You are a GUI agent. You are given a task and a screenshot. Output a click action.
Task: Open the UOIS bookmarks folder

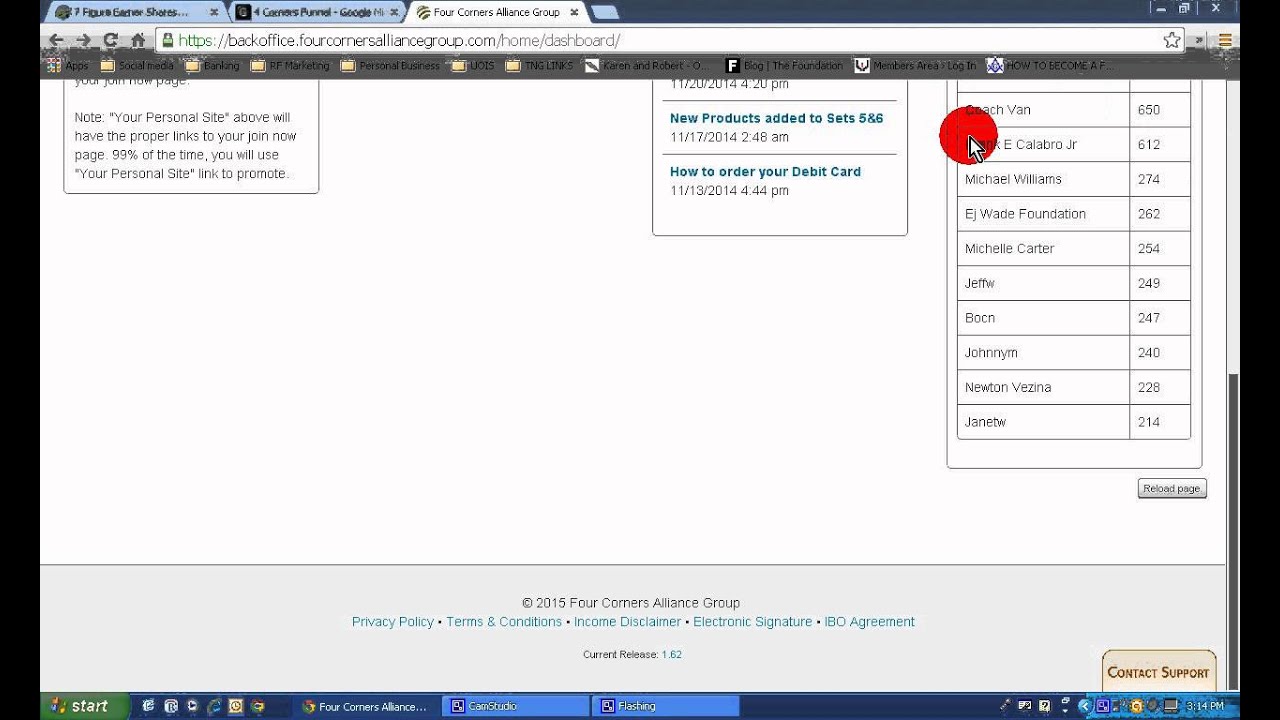(473, 66)
